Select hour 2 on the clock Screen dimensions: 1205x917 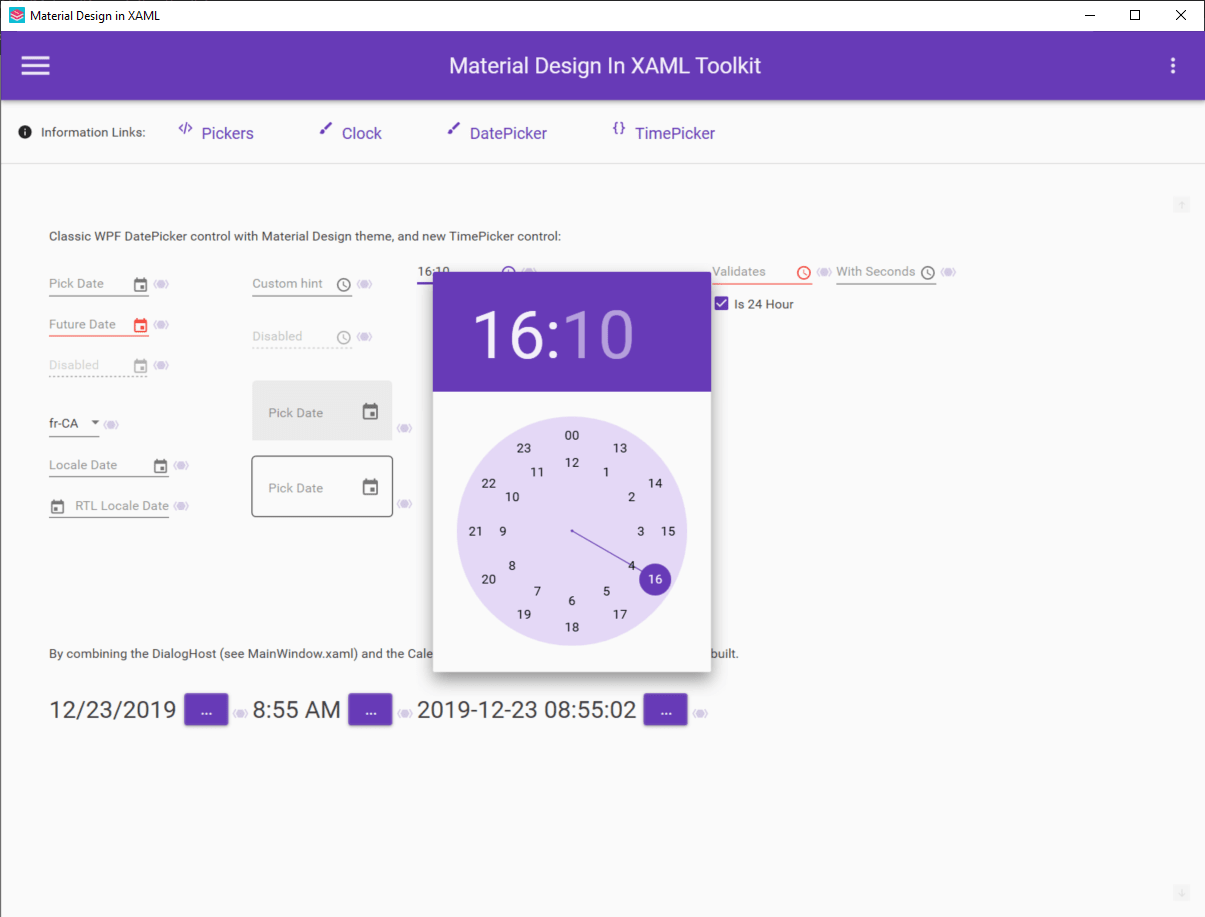tap(631, 497)
